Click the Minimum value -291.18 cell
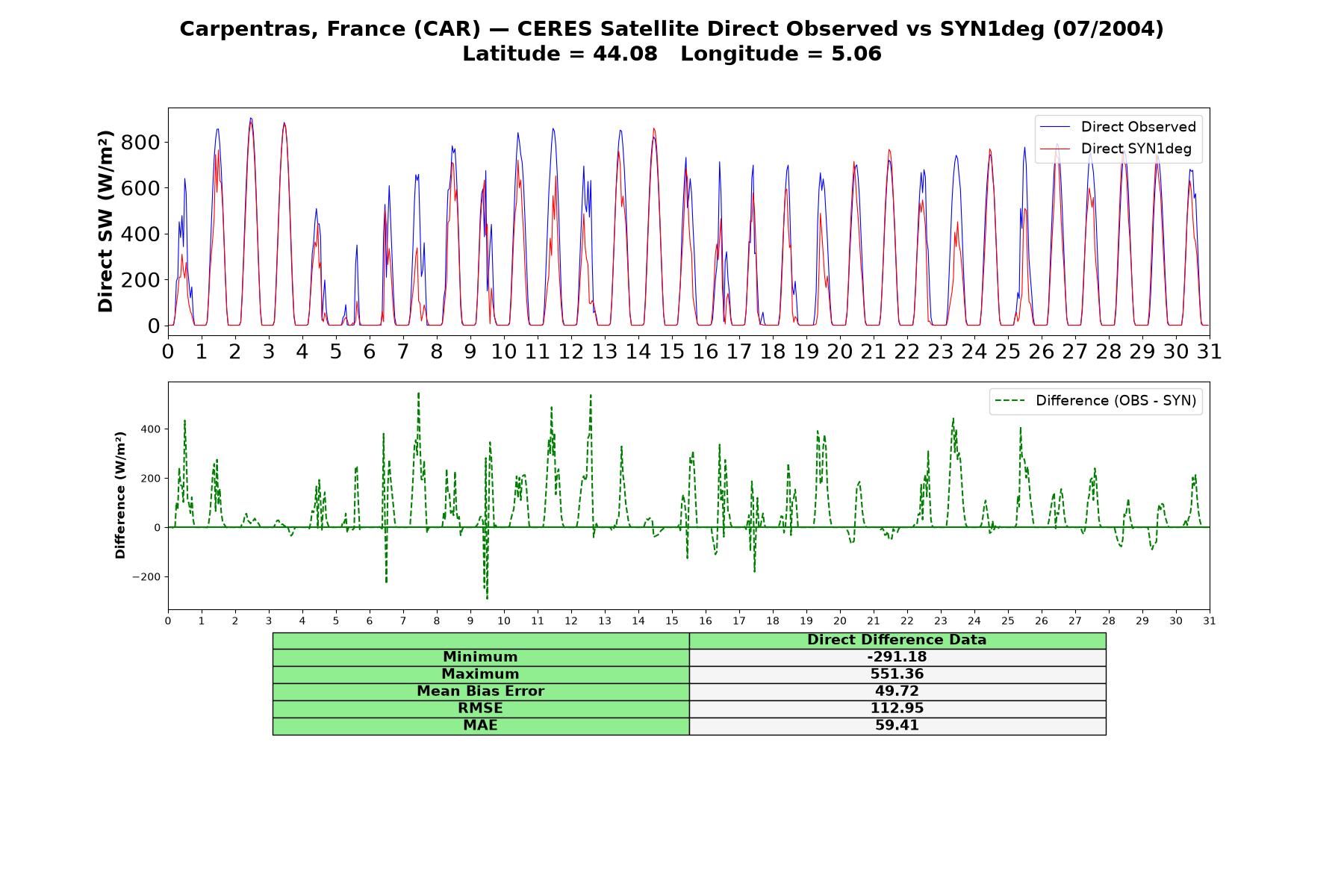Viewport: 1344px width, 896px height. tap(897, 657)
